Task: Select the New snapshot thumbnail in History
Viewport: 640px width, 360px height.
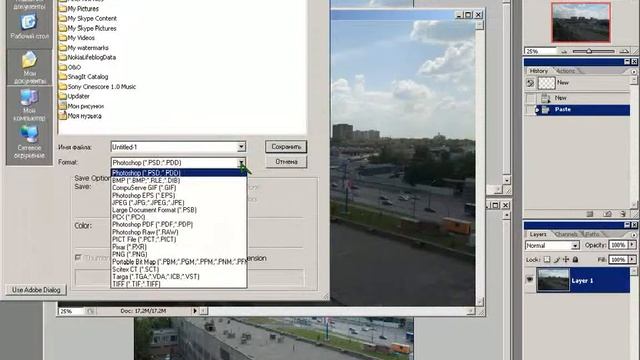Action: [x=547, y=83]
